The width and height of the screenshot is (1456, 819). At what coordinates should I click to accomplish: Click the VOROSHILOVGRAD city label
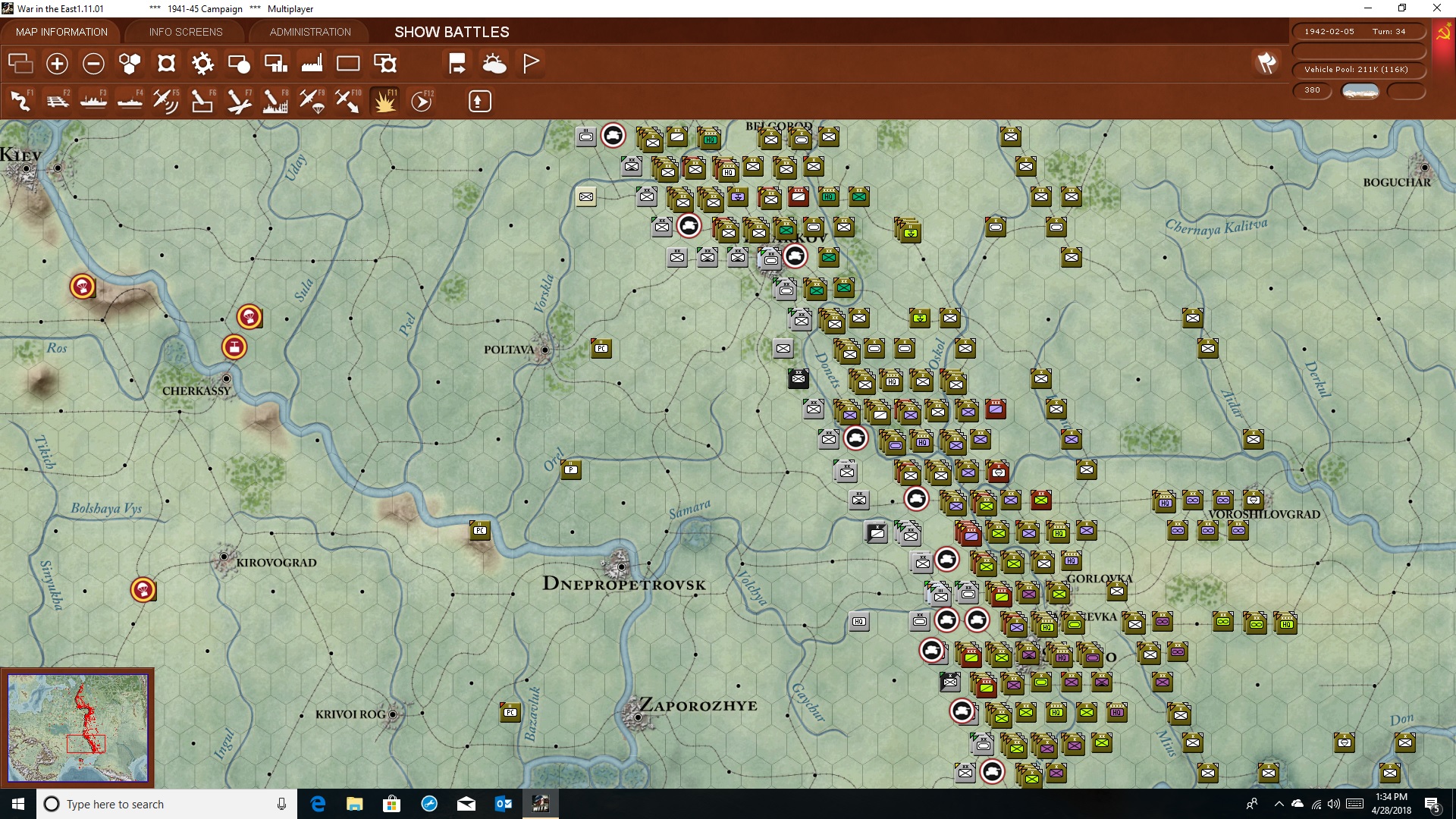click(1264, 514)
